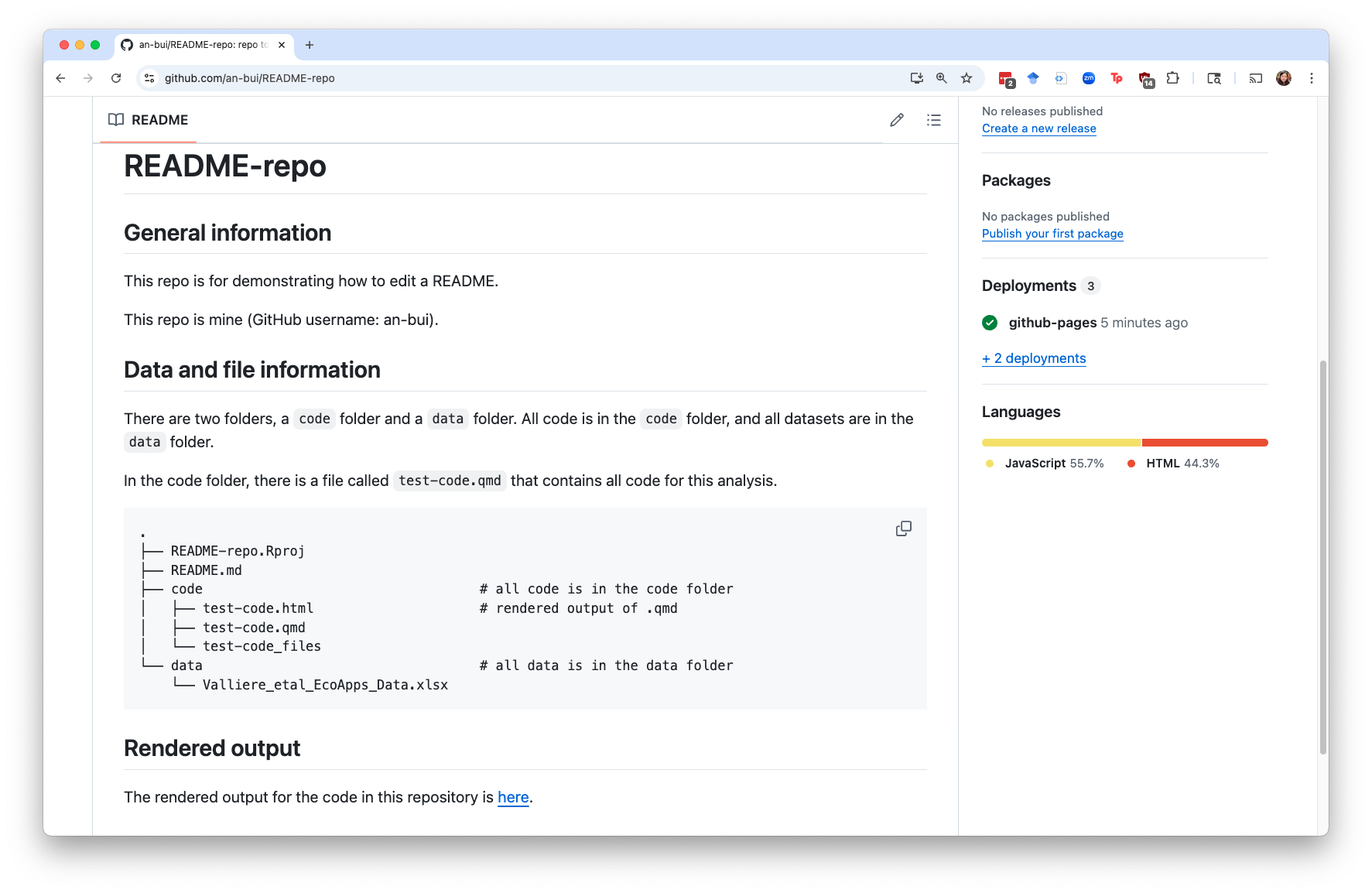Bookmark this page with the star icon
Image resolution: width=1372 pixels, height=893 pixels.
966,78
